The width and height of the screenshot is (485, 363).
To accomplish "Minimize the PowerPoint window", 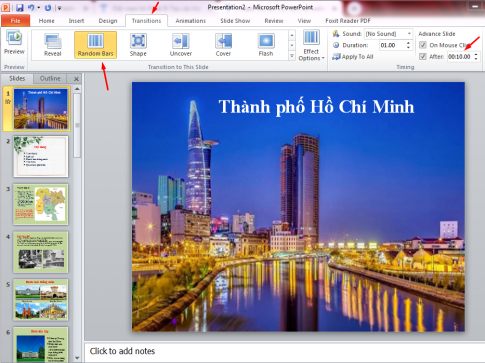I will pos(475,7).
